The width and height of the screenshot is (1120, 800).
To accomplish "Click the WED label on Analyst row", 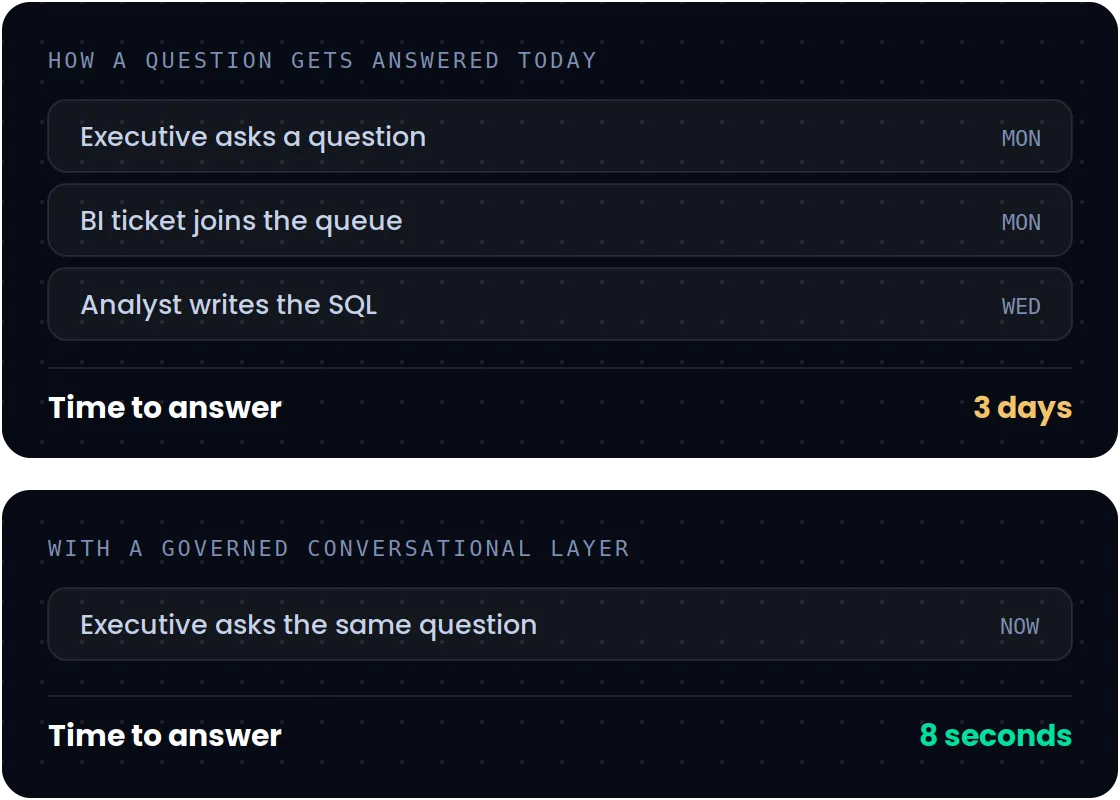I will point(1021,307).
